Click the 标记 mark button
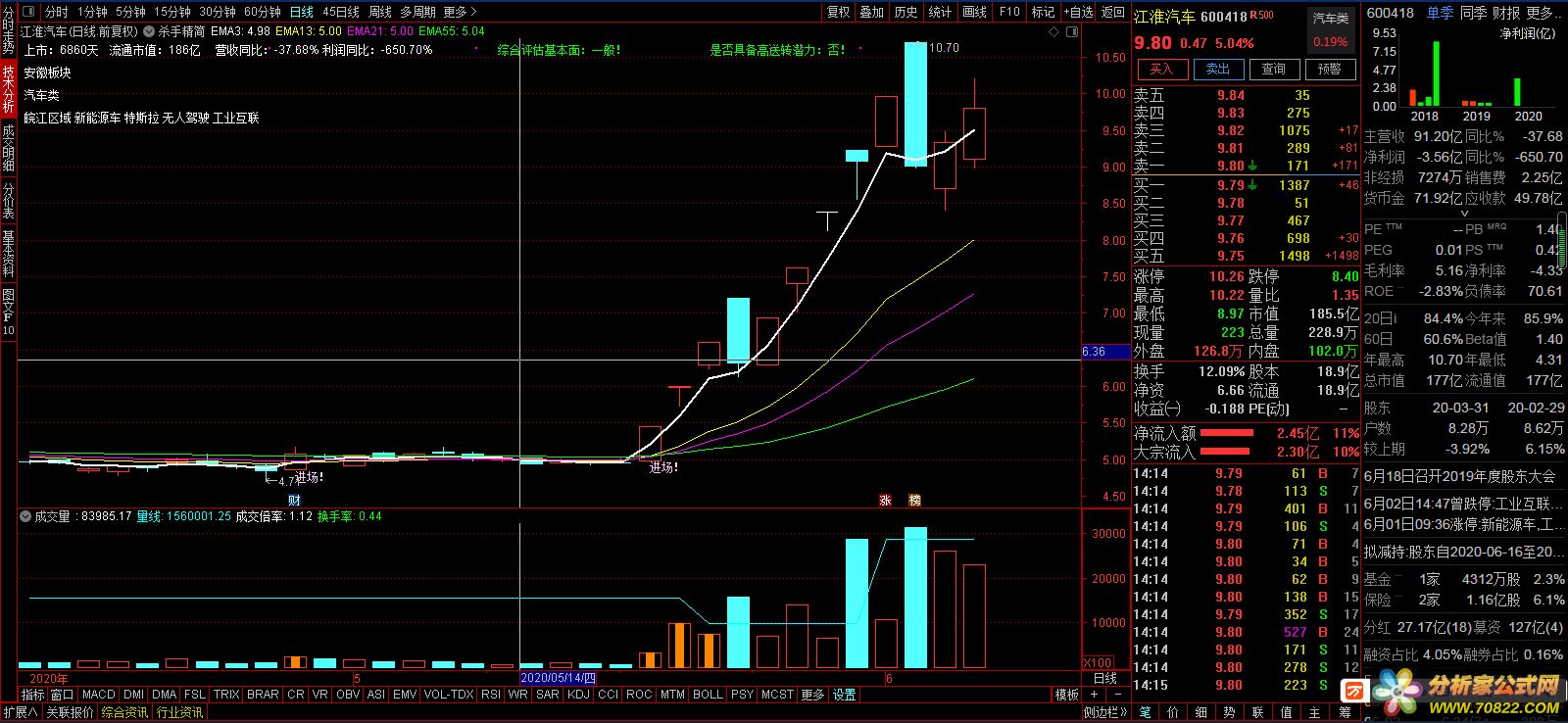 [1044, 12]
